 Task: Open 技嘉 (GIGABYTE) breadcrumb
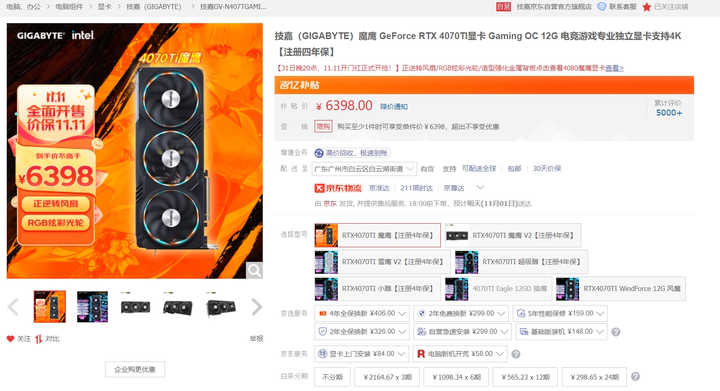coord(154,7)
